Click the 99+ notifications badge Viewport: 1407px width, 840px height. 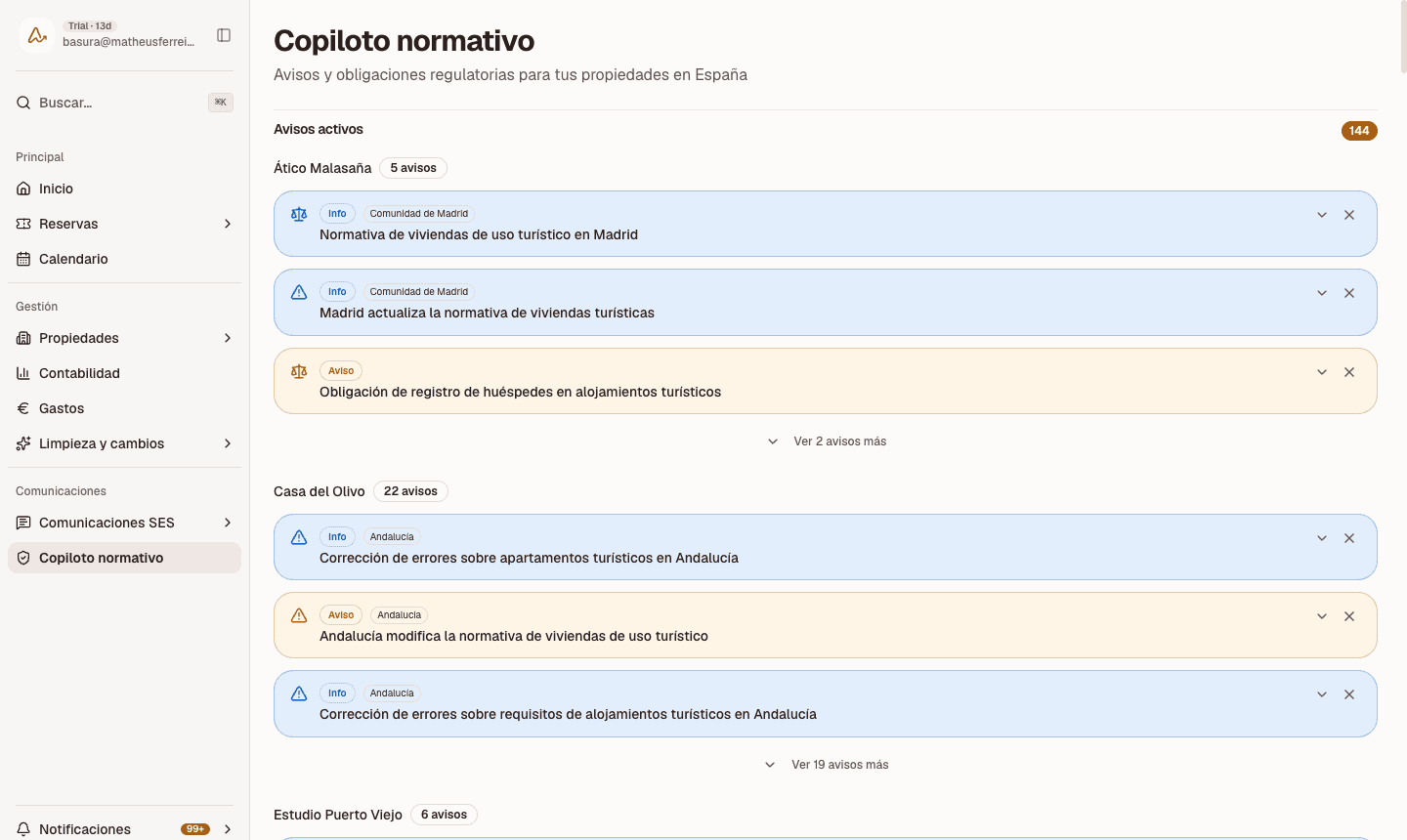[195, 829]
